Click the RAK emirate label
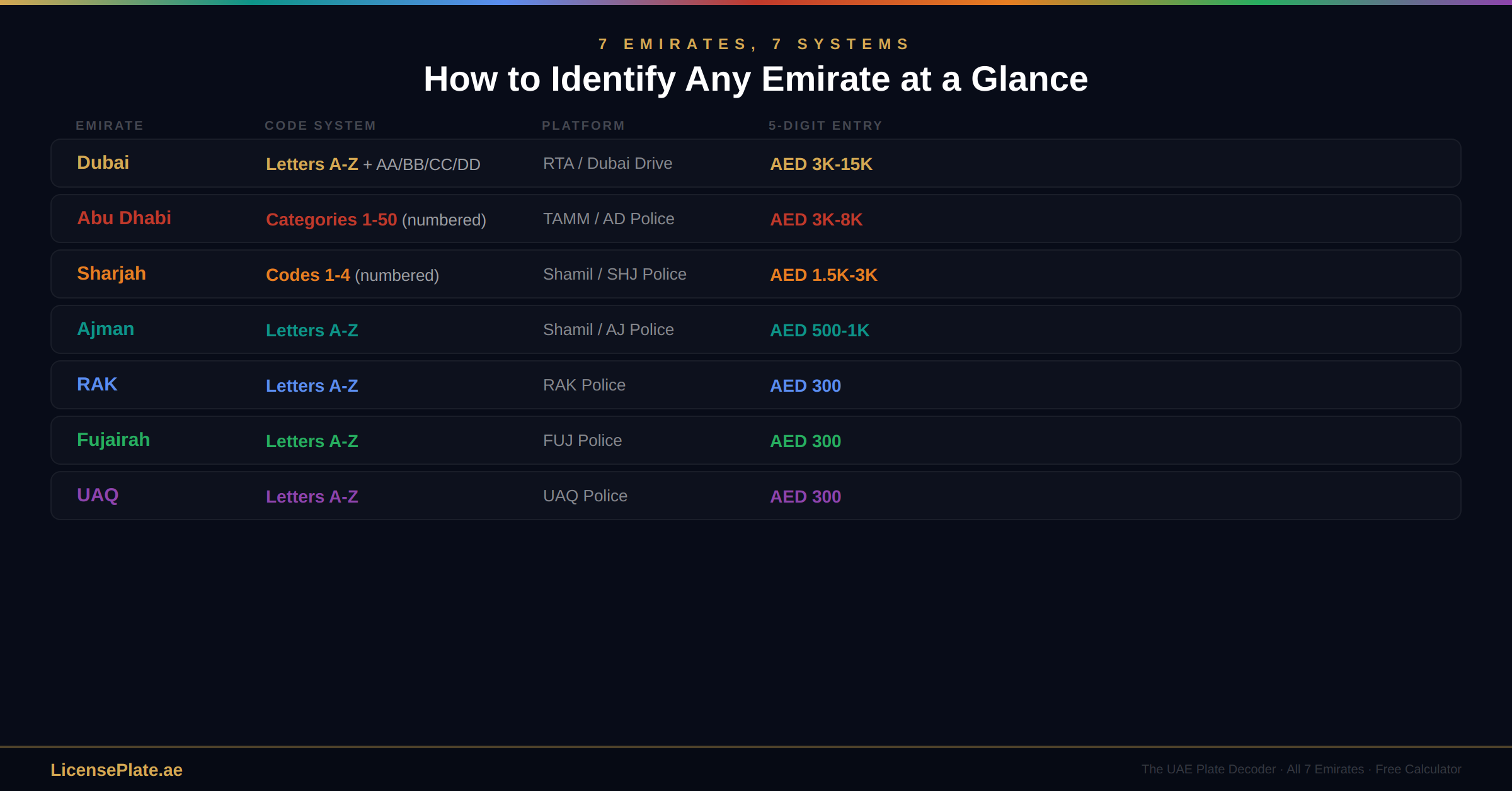Image resolution: width=1512 pixels, height=791 pixels. pyautogui.click(x=97, y=384)
